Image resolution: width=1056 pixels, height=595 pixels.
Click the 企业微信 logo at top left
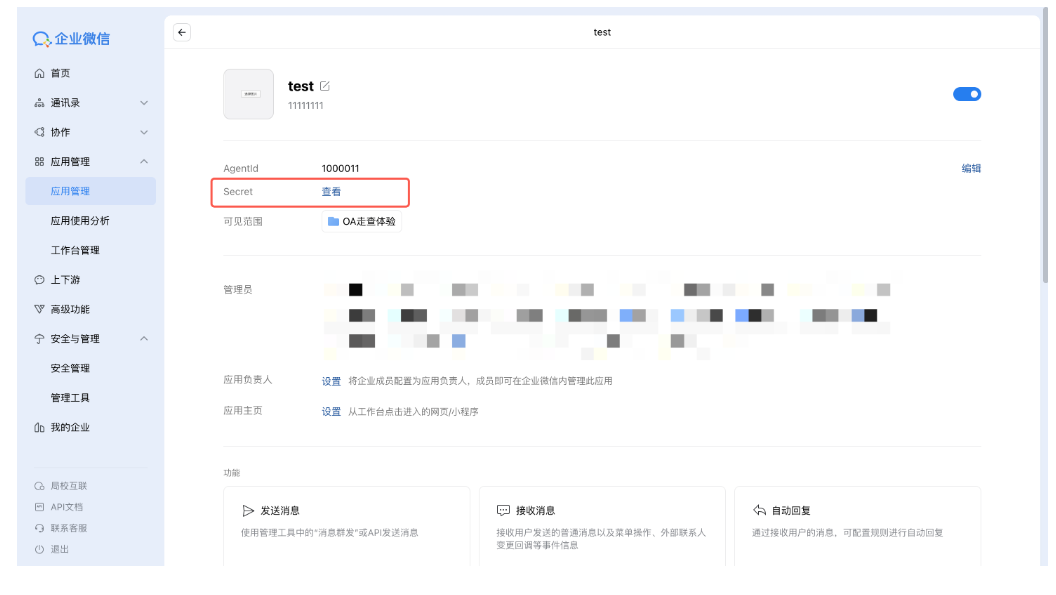[x=70, y=38]
